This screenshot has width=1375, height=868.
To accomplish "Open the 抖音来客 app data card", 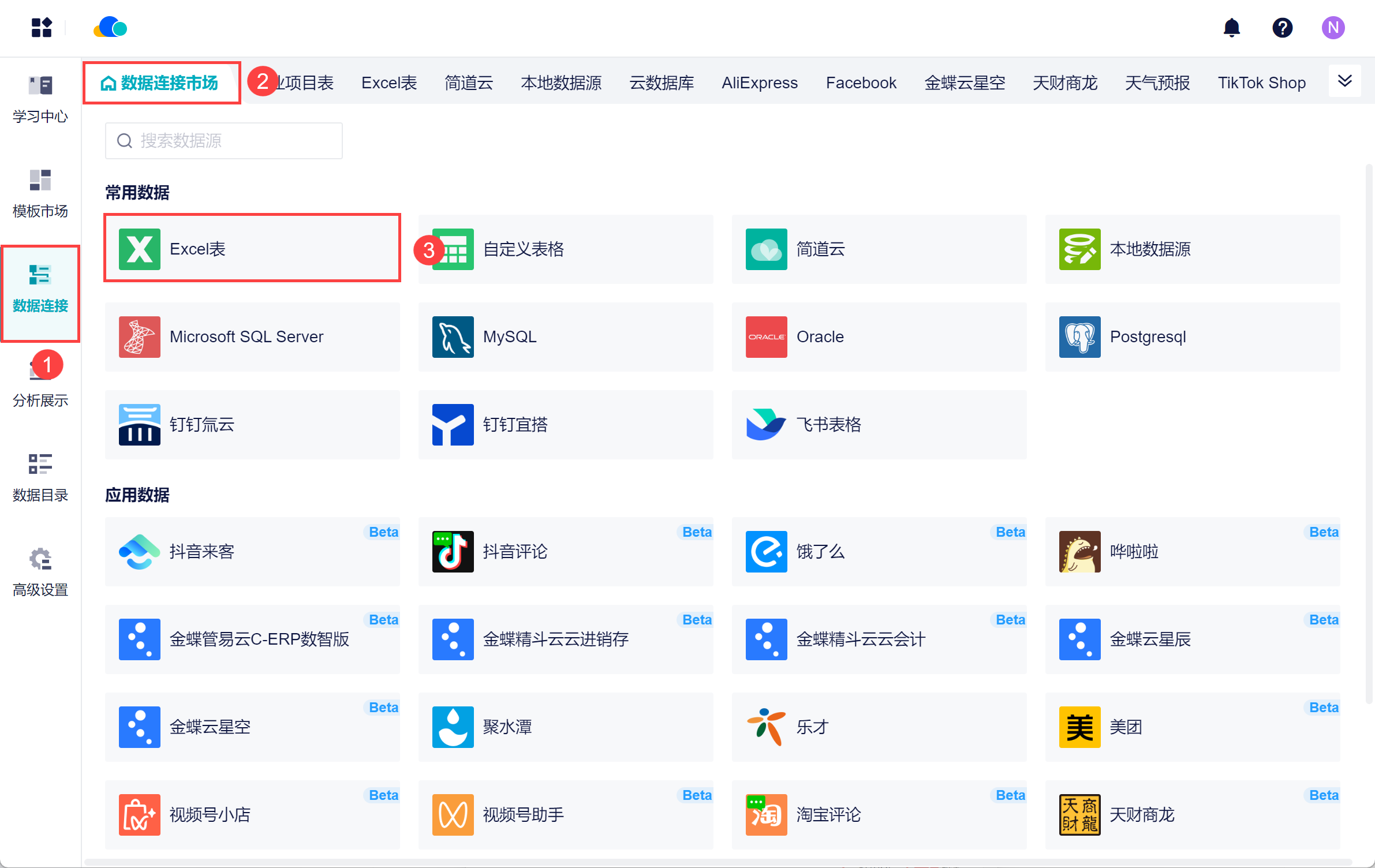I will click(x=252, y=551).
